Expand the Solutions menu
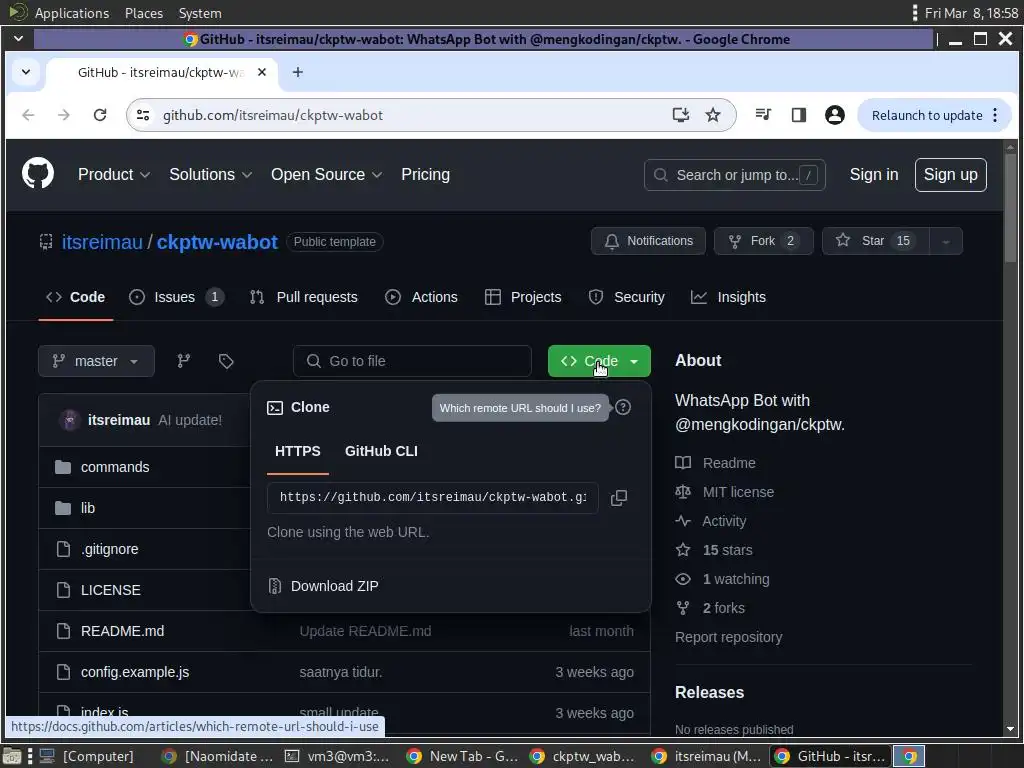This screenshot has width=1024, height=768. click(x=210, y=174)
